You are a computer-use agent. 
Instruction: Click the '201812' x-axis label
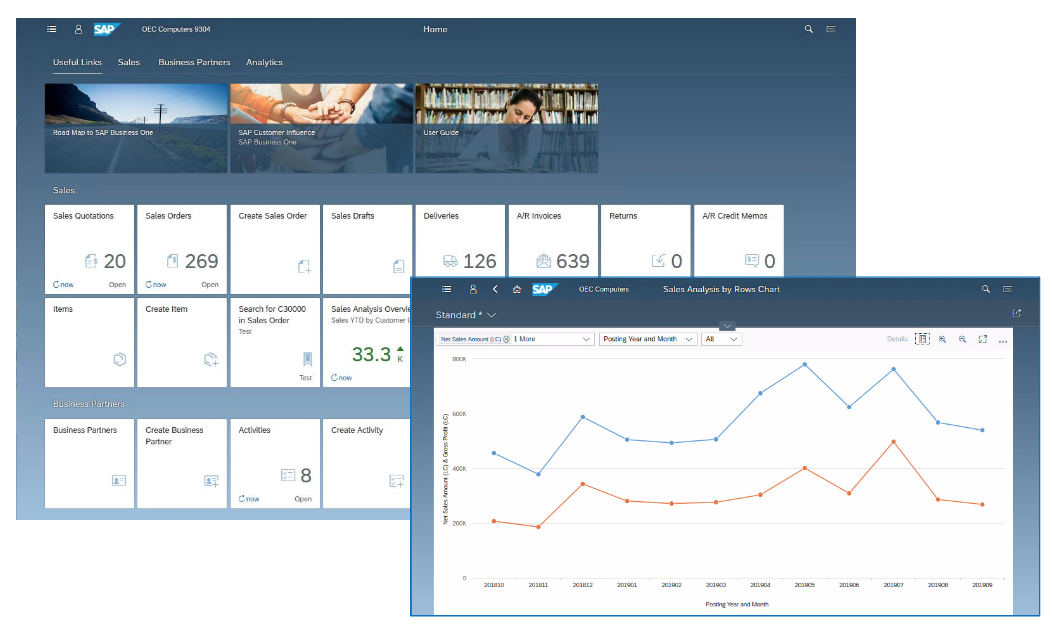pos(582,585)
